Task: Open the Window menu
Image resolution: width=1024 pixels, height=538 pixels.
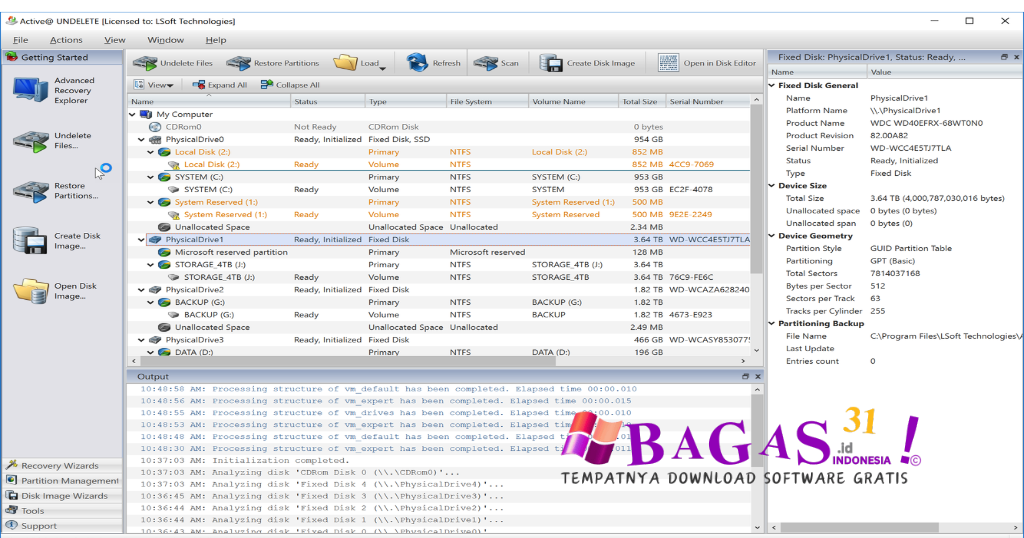Action: pos(165,40)
